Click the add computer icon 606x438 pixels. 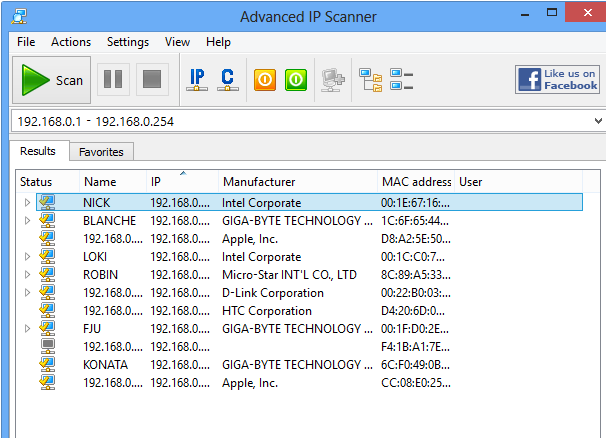pyautogui.click(x=333, y=80)
